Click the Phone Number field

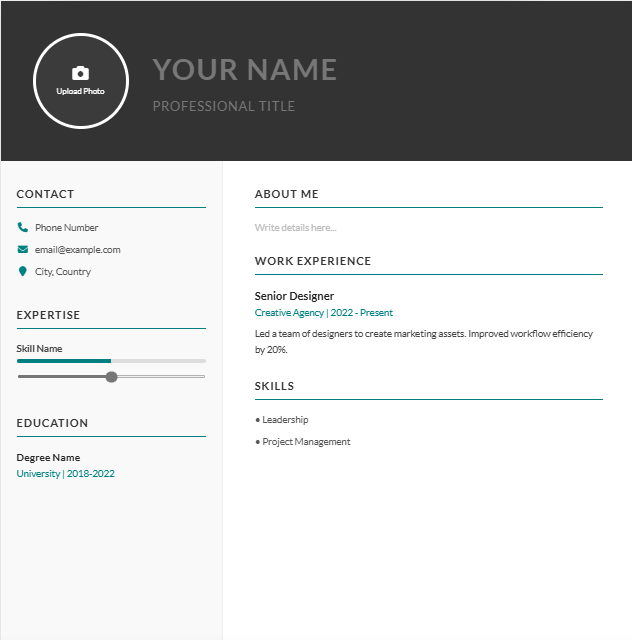click(x=67, y=227)
